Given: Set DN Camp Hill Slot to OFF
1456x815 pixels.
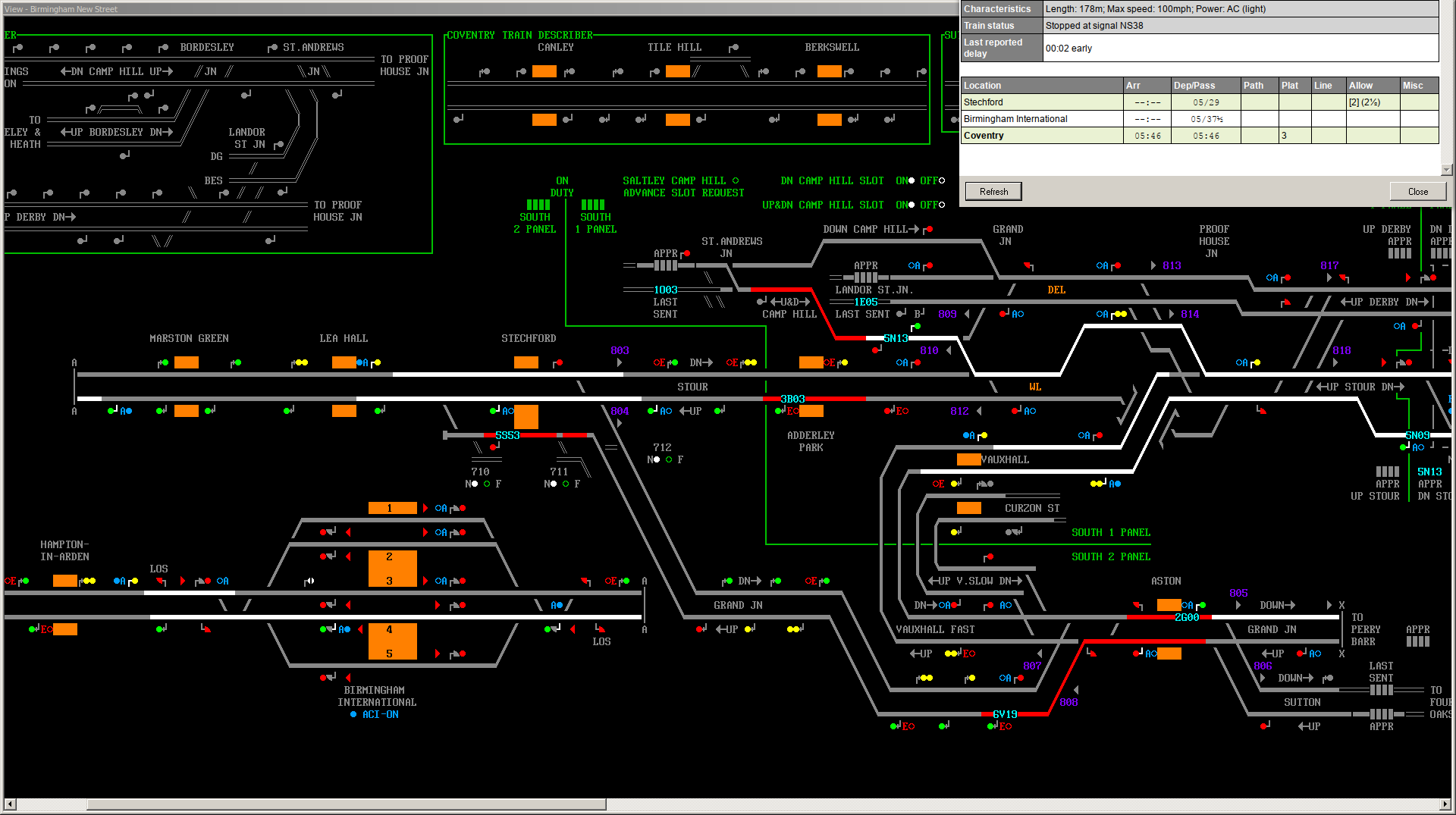Looking at the screenshot, I should pyautogui.click(x=941, y=180).
